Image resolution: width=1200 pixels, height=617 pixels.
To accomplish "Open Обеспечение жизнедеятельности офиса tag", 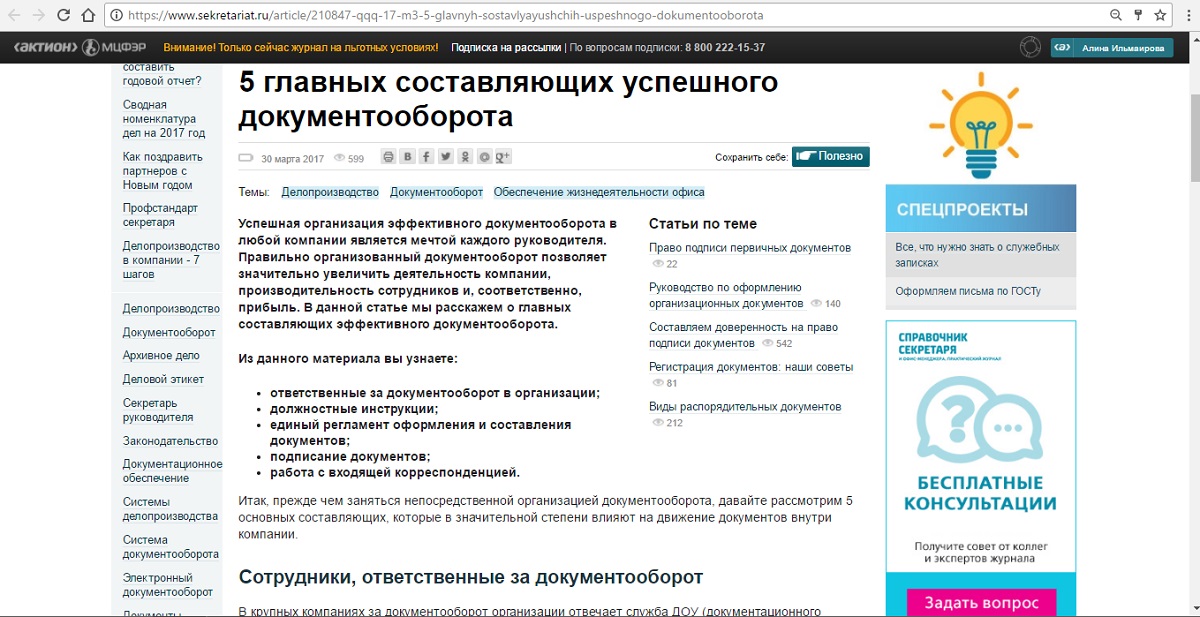I will (x=599, y=192).
